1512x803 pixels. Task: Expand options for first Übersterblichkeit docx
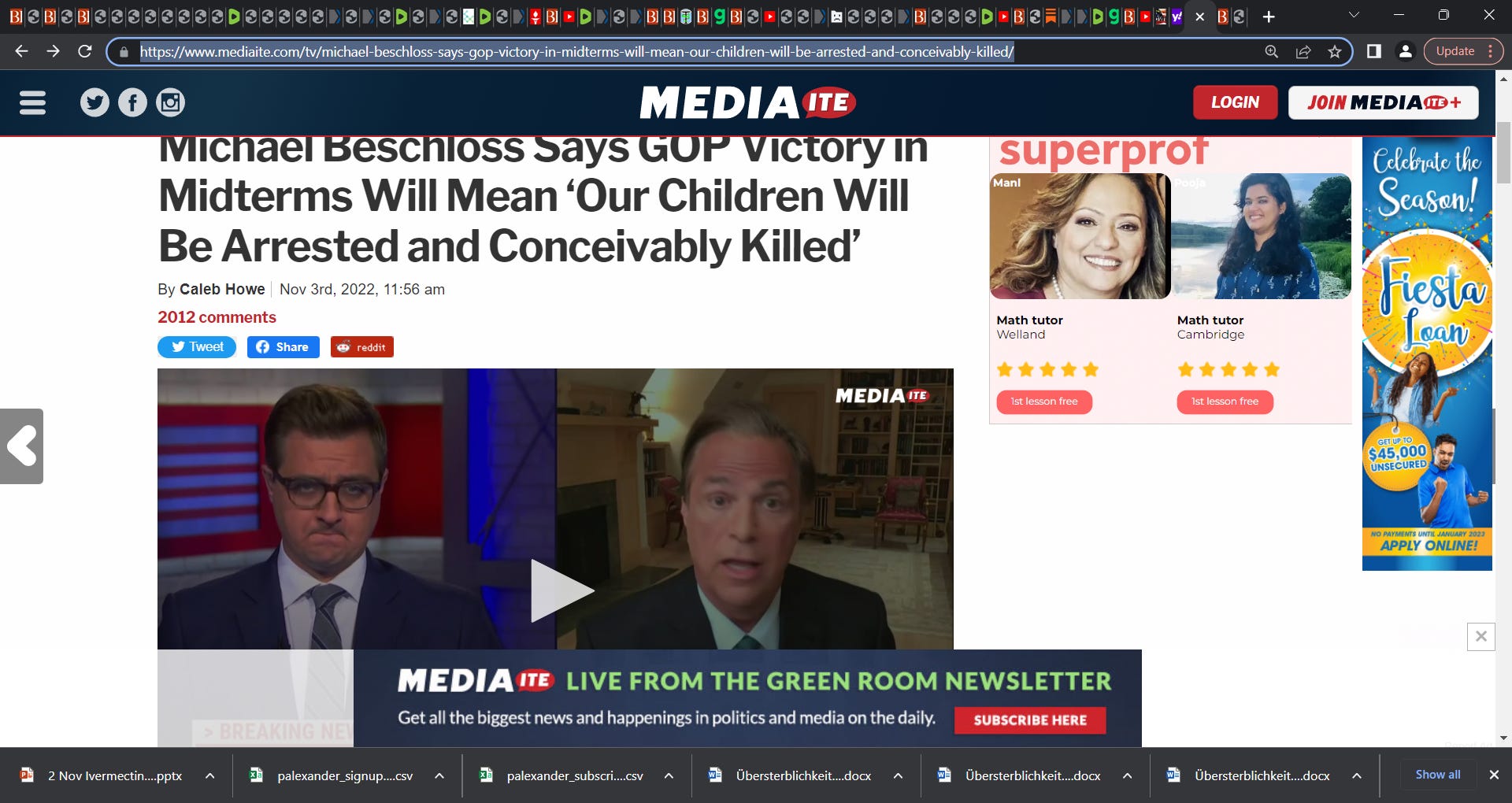pyautogui.click(x=898, y=775)
